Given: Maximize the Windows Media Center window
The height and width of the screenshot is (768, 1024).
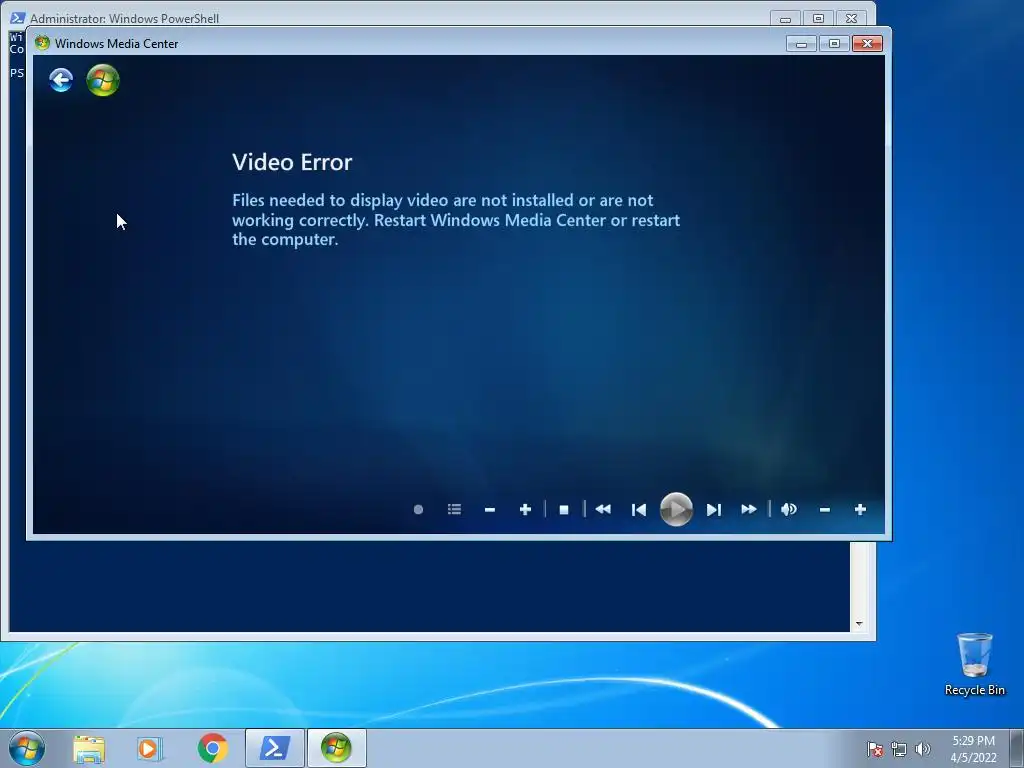Looking at the screenshot, I should [834, 44].
